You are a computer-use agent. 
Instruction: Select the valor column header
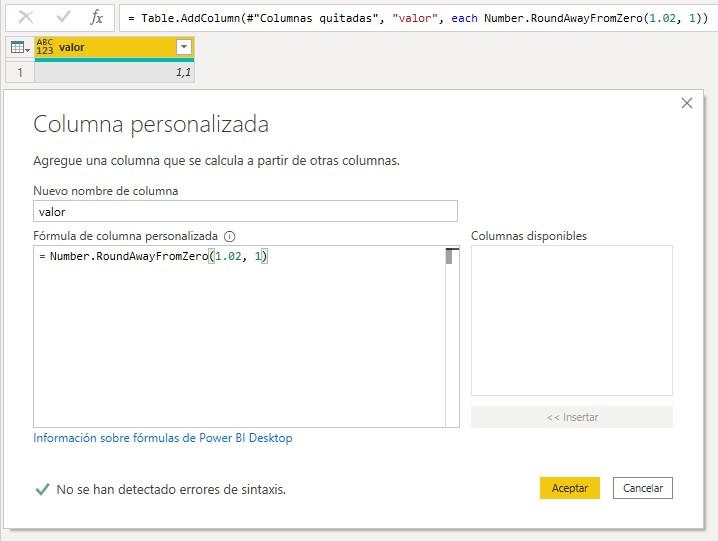click(110, 47)
